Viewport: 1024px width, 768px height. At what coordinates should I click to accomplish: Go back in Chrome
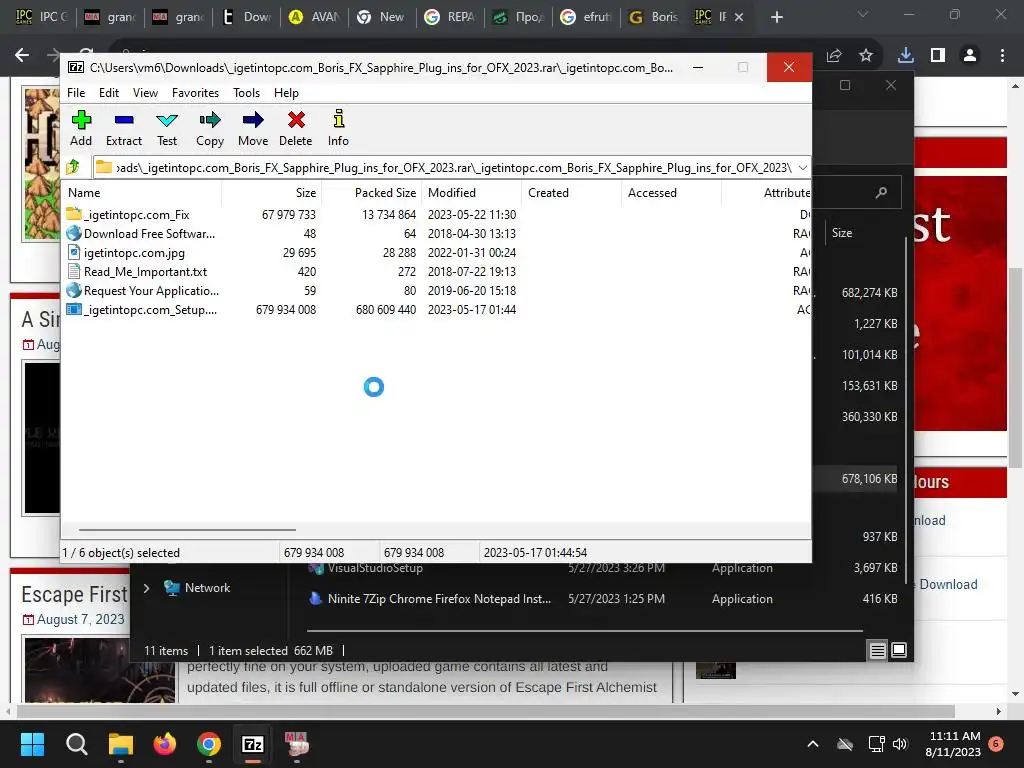(22, 56)
